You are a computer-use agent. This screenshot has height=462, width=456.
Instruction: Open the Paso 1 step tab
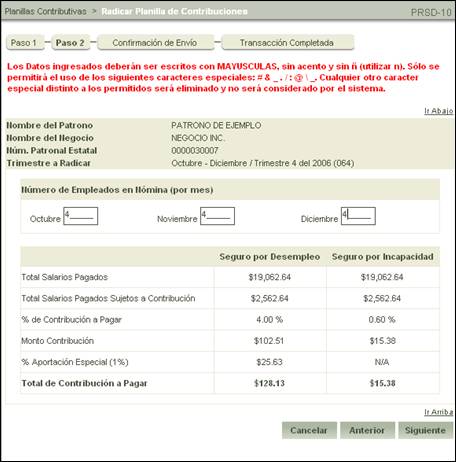tap(25, 43)
